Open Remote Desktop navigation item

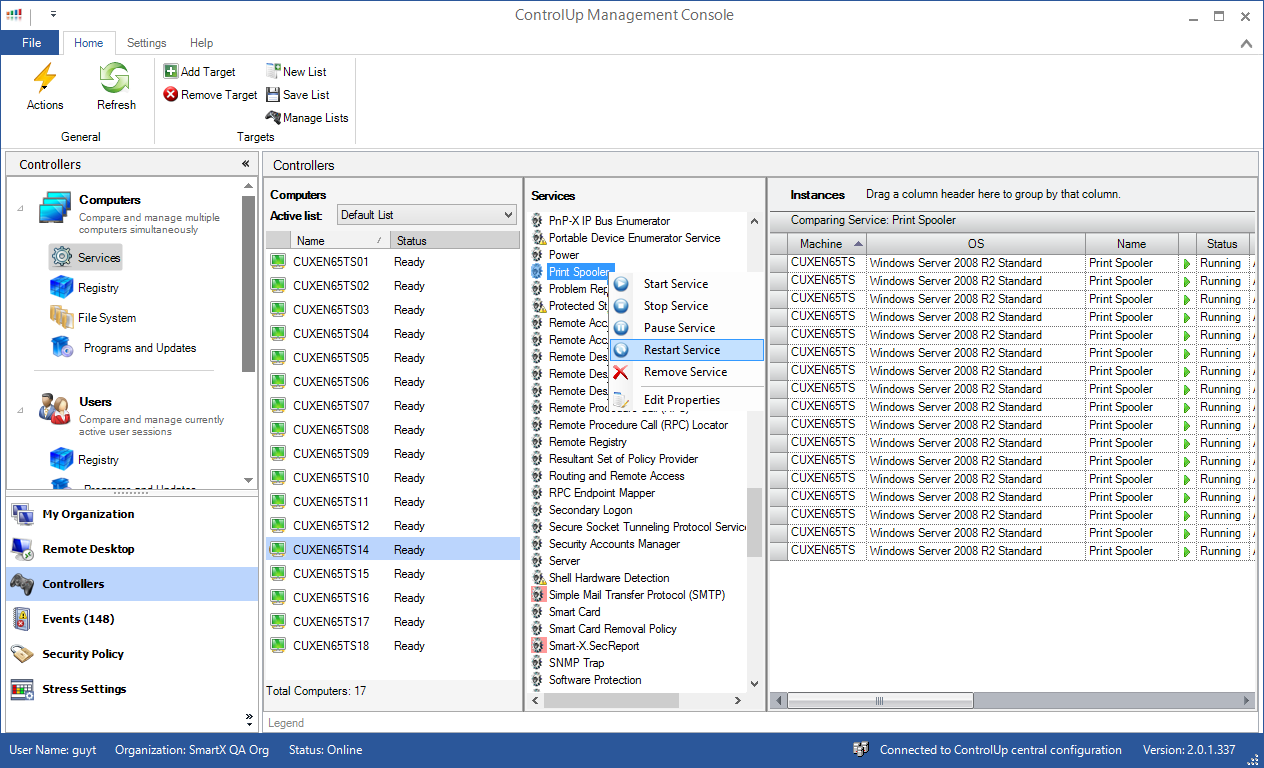click(x=132, y=549)
